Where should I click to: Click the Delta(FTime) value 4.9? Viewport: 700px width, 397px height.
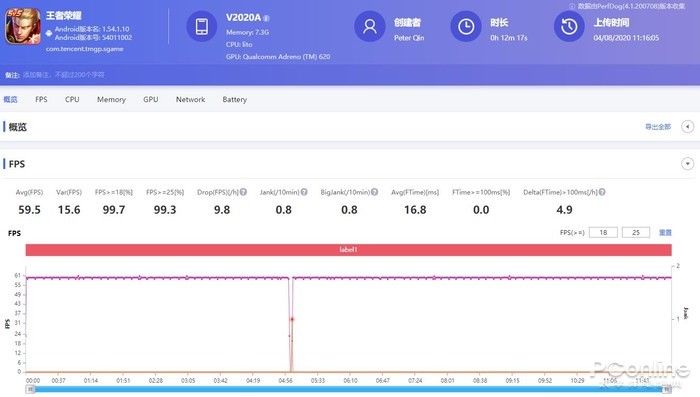tap(564, 209)
